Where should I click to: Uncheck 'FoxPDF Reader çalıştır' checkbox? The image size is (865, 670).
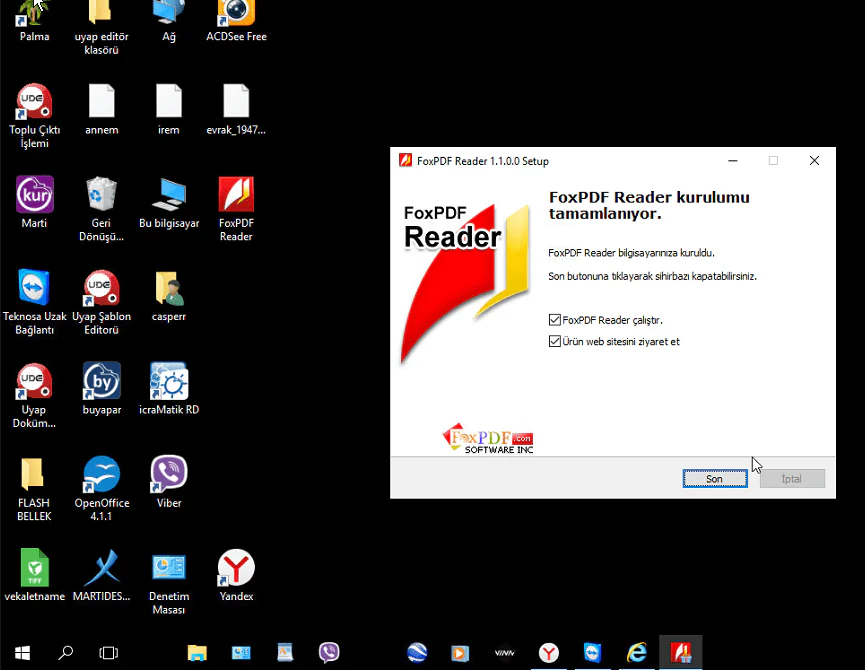pyautogui.click(x=555, y=320)
